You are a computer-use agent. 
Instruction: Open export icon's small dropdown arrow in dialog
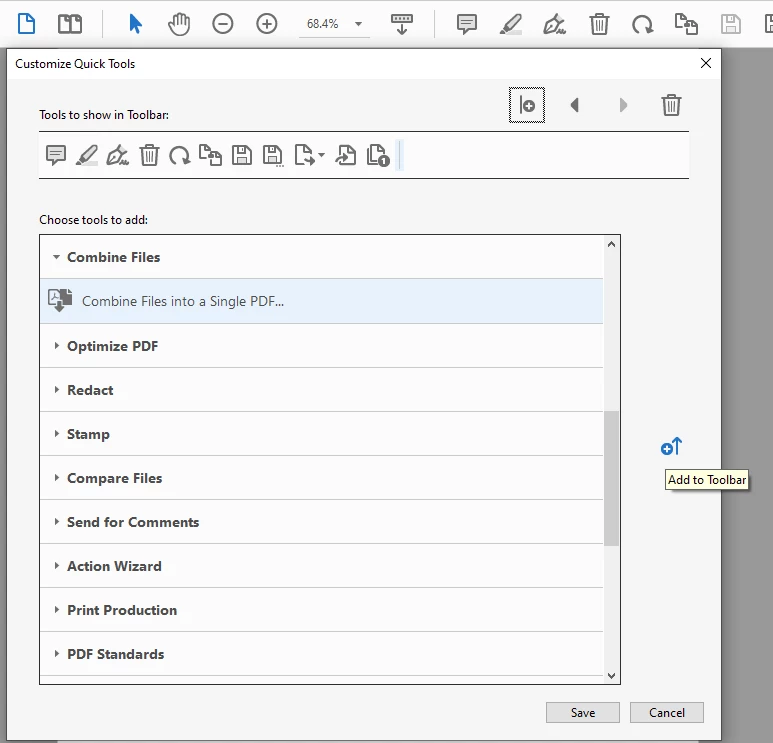321,155
